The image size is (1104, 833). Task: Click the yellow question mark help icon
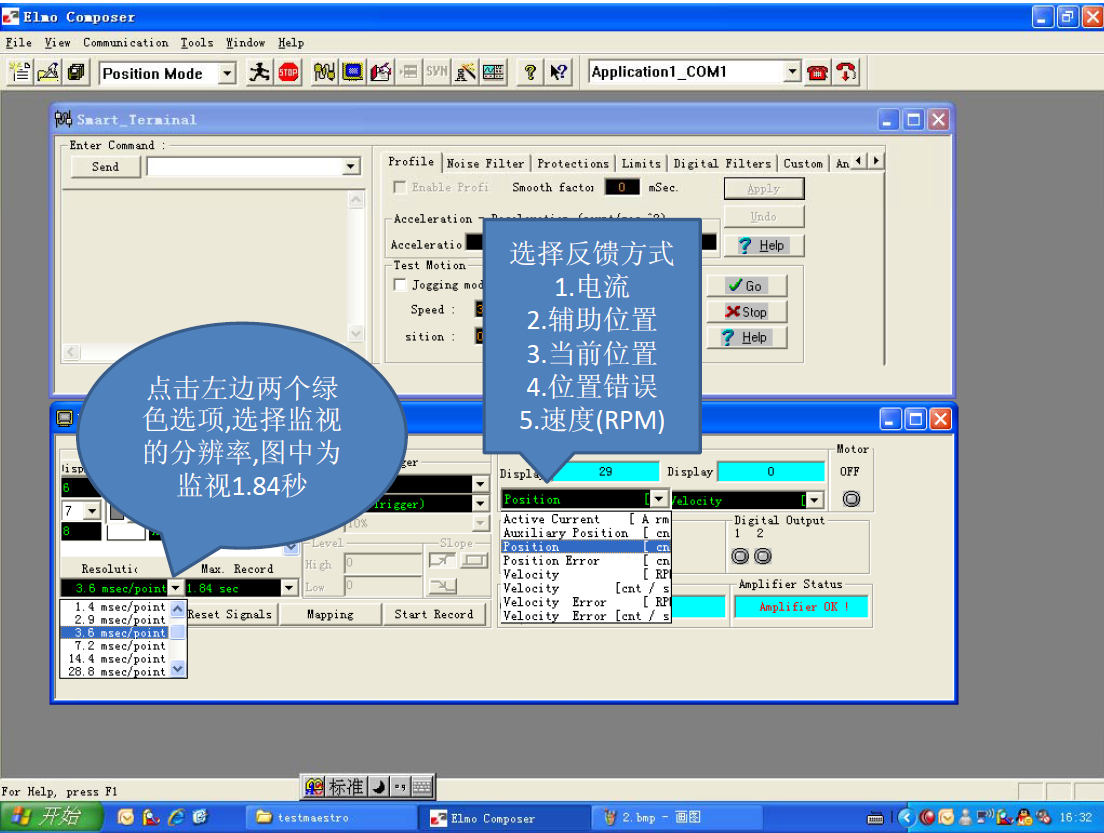(x=530, y=72)
